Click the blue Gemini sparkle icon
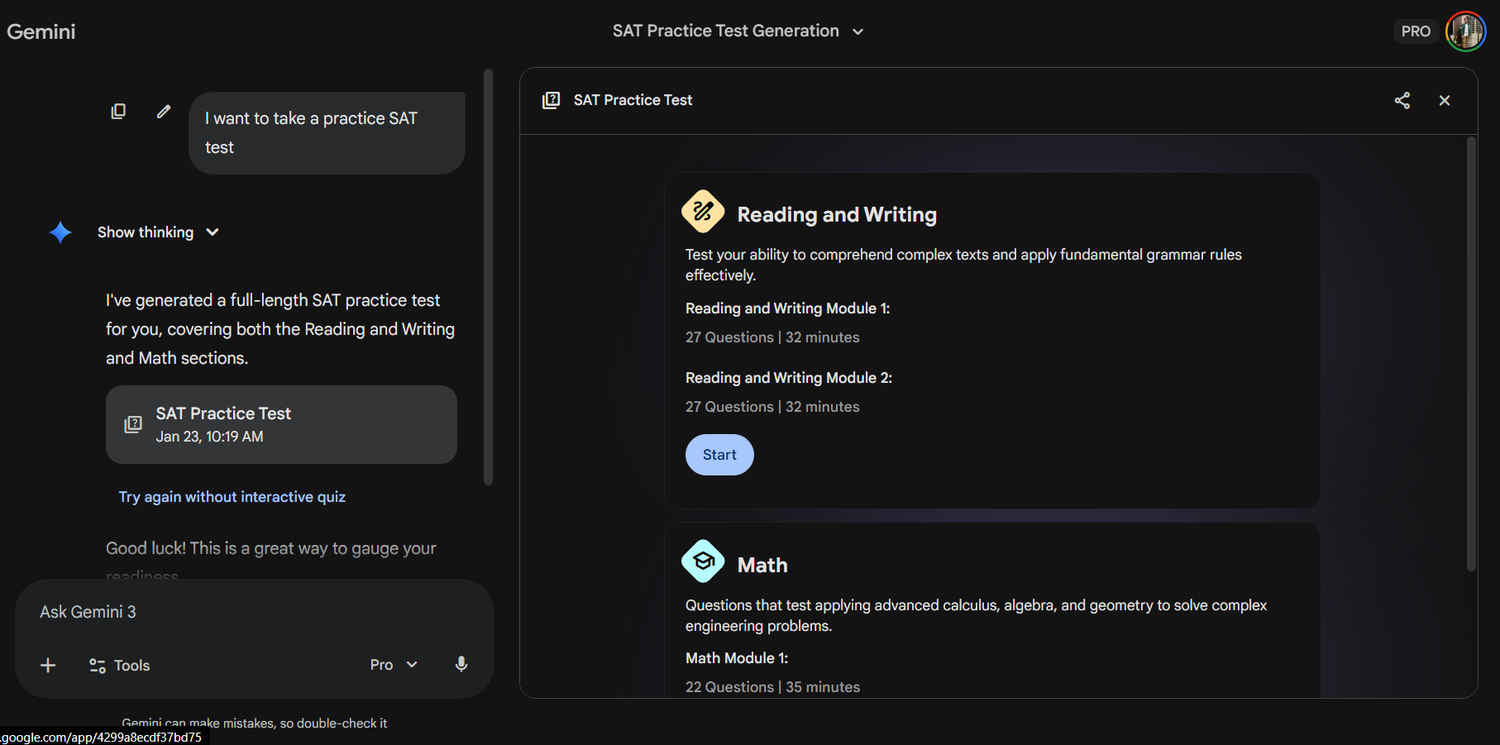Image resolution: width=1500 pixels, height=745 pixels. [x=60, y=233]
